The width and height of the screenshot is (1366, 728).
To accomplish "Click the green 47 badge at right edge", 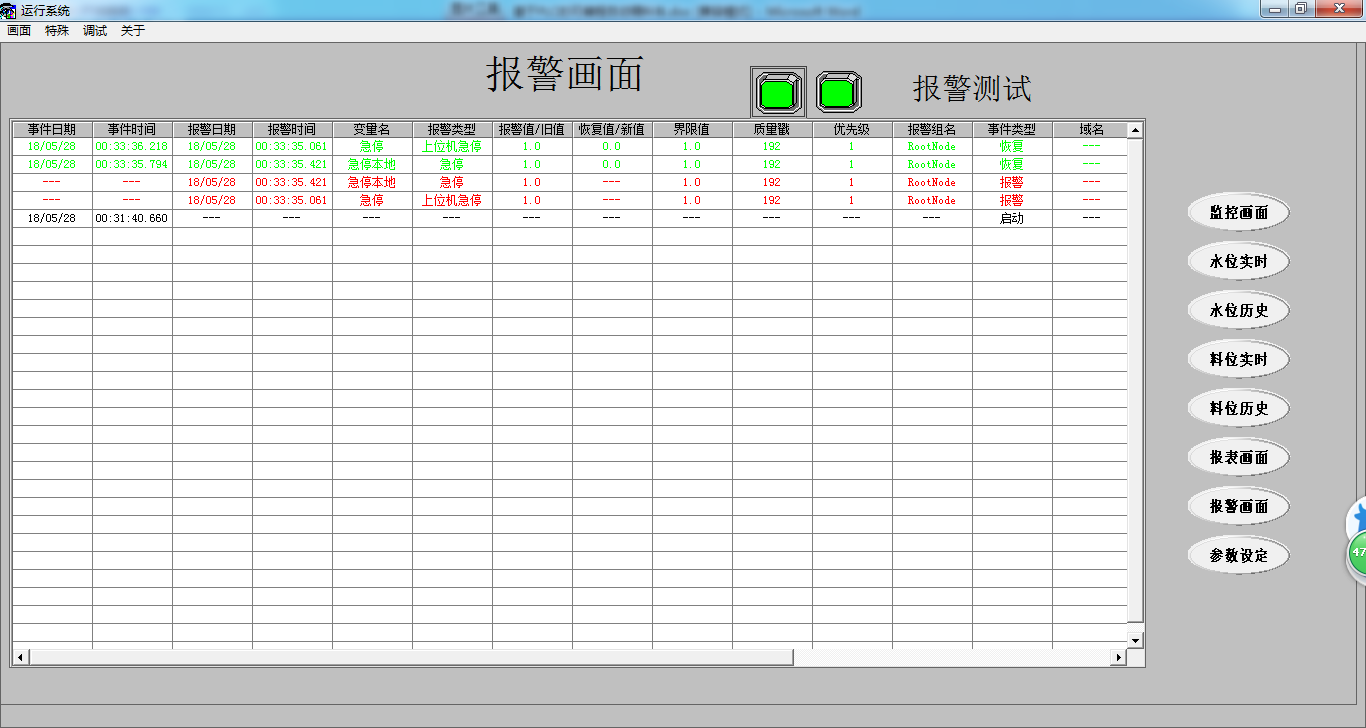I will pos(1357,553).
